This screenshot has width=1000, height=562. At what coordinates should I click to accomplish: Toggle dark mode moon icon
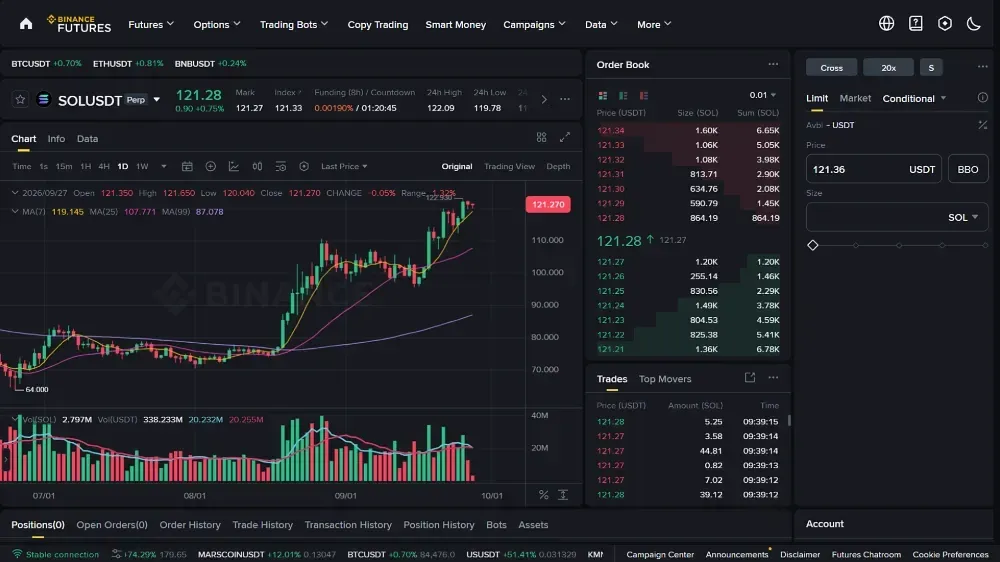(973, 24)
